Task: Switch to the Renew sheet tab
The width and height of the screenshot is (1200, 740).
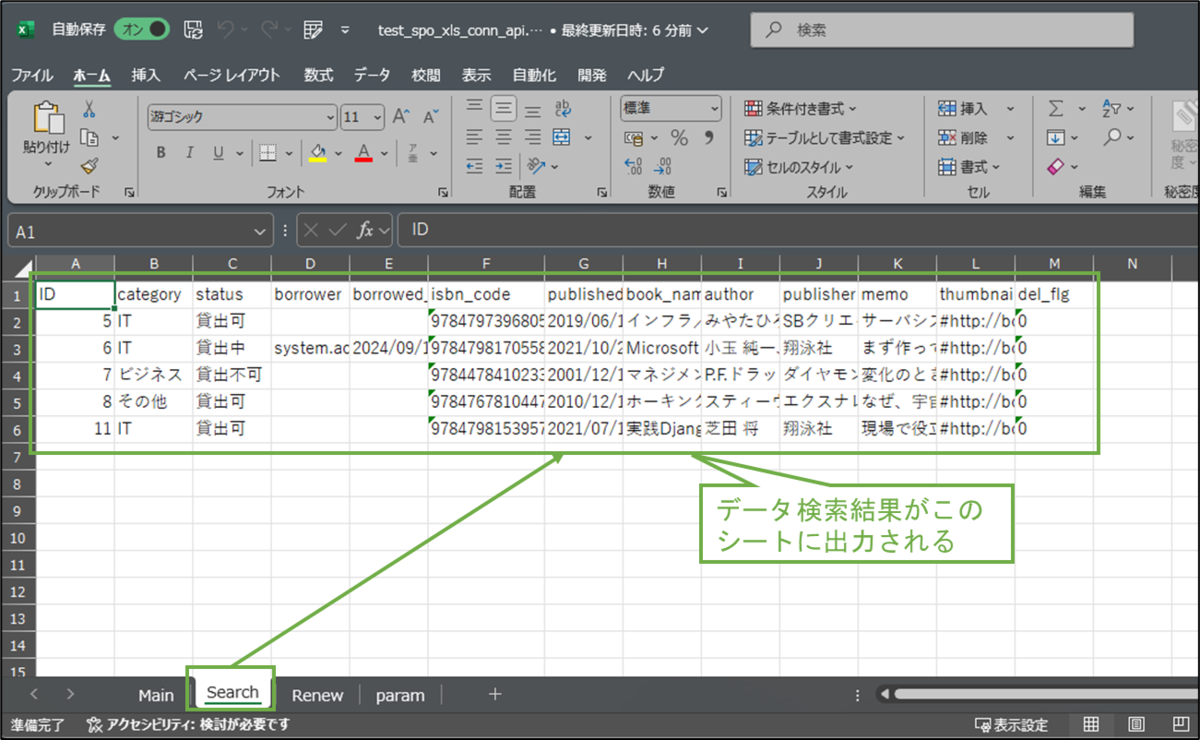Action: click(x=317, y=695)
